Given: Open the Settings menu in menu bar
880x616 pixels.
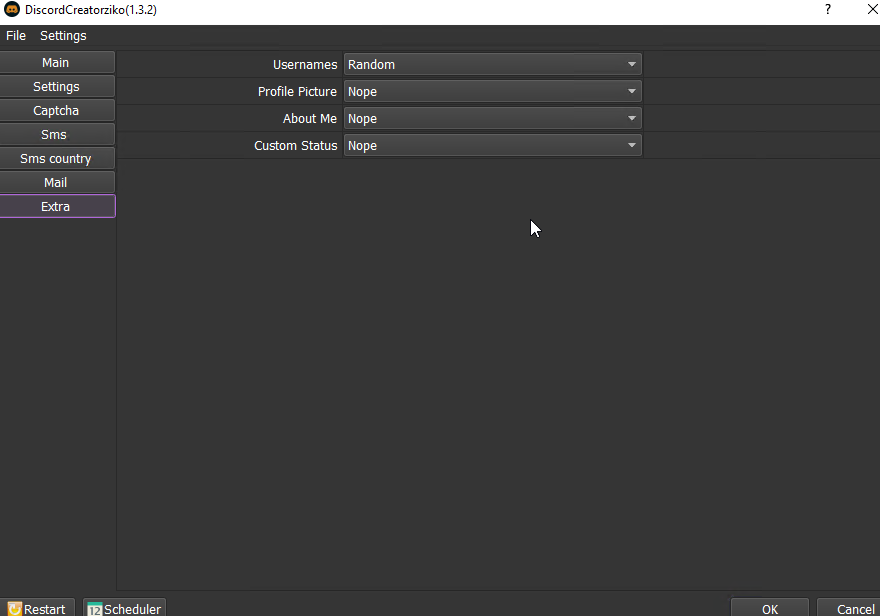Looking at the screenshot, I should [x=63, y=35].
